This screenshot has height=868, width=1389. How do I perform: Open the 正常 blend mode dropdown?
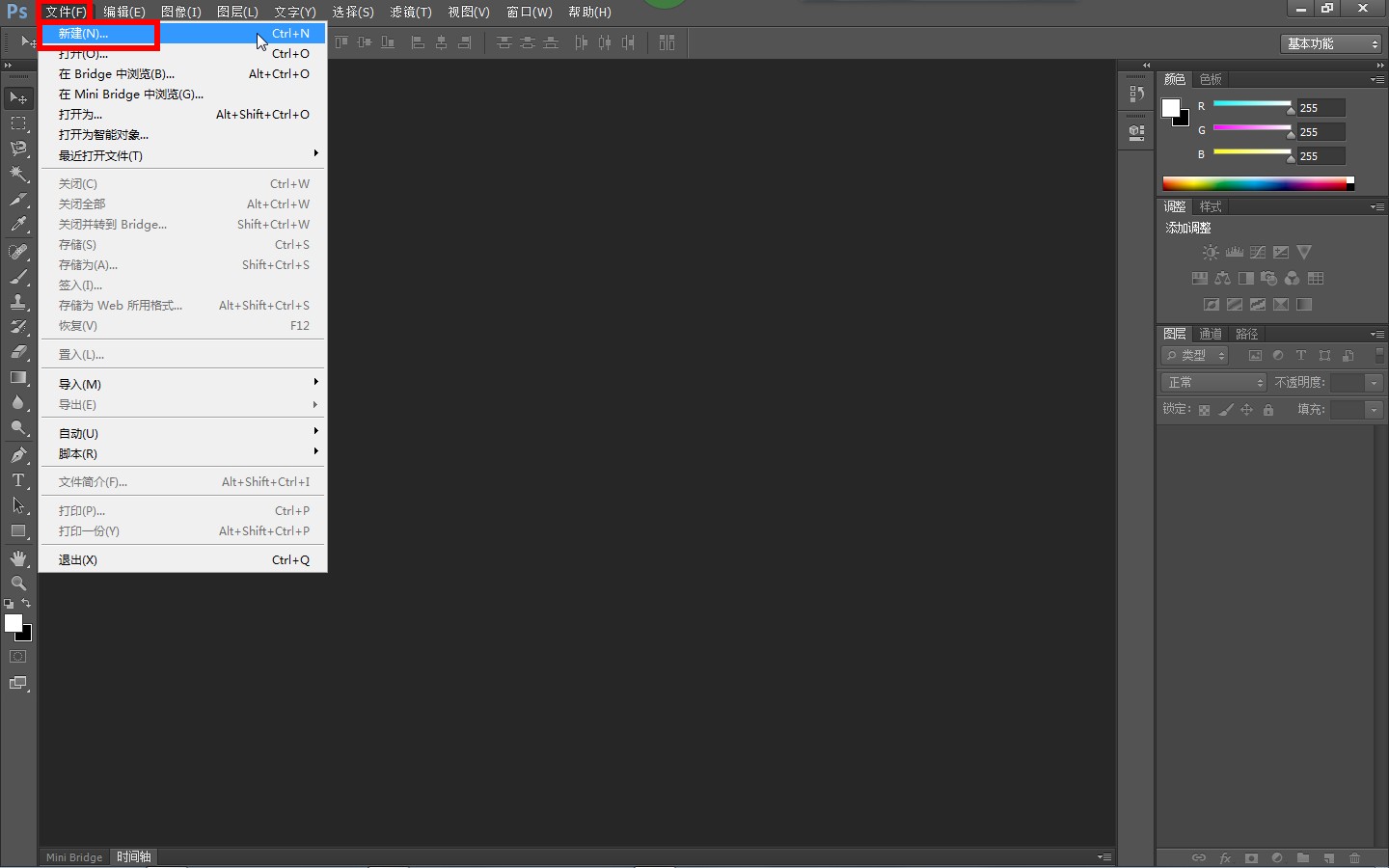coord(1213,383)
